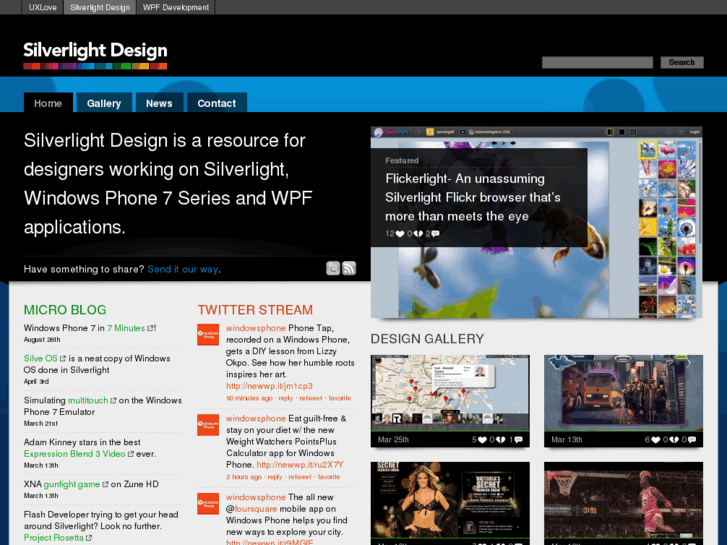The width and height of the screenshot is (727, 545).
Task: Click the TWITTER STREAM heading
Action: 255,310
